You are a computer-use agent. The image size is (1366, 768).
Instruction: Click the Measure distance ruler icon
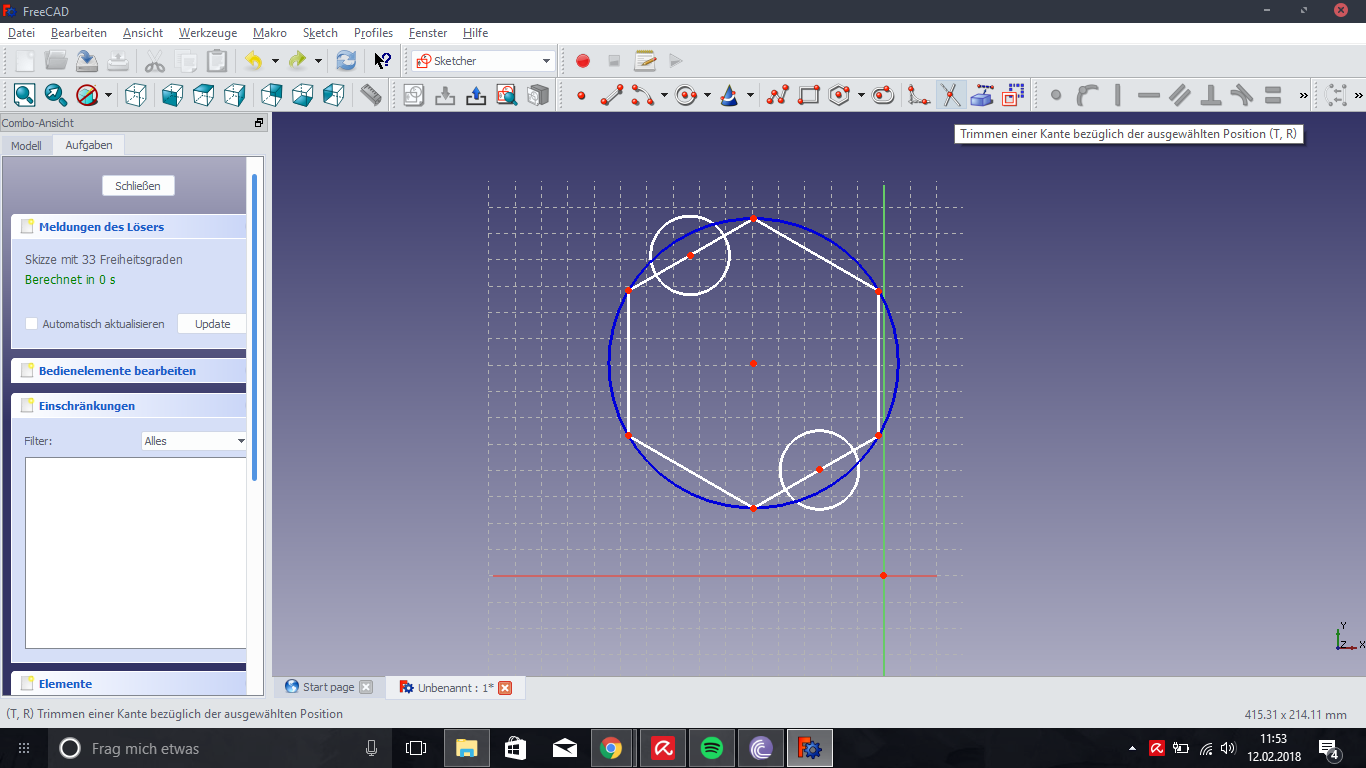pyautogui.click(x=371, y=95)
